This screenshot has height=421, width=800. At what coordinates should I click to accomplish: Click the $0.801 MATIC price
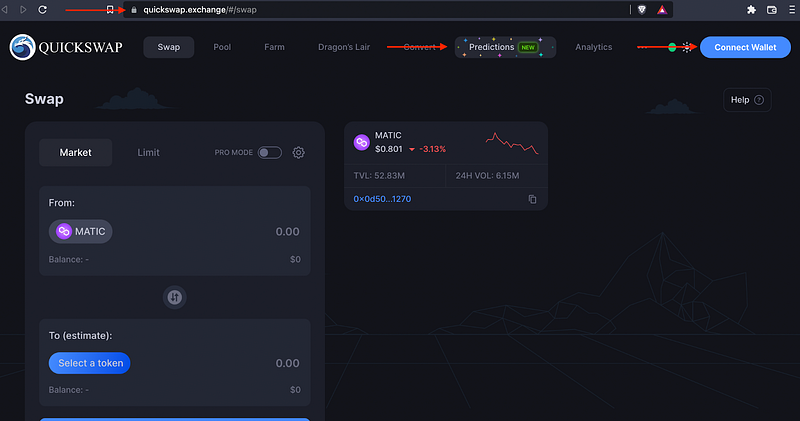click(x=389, y=149)
